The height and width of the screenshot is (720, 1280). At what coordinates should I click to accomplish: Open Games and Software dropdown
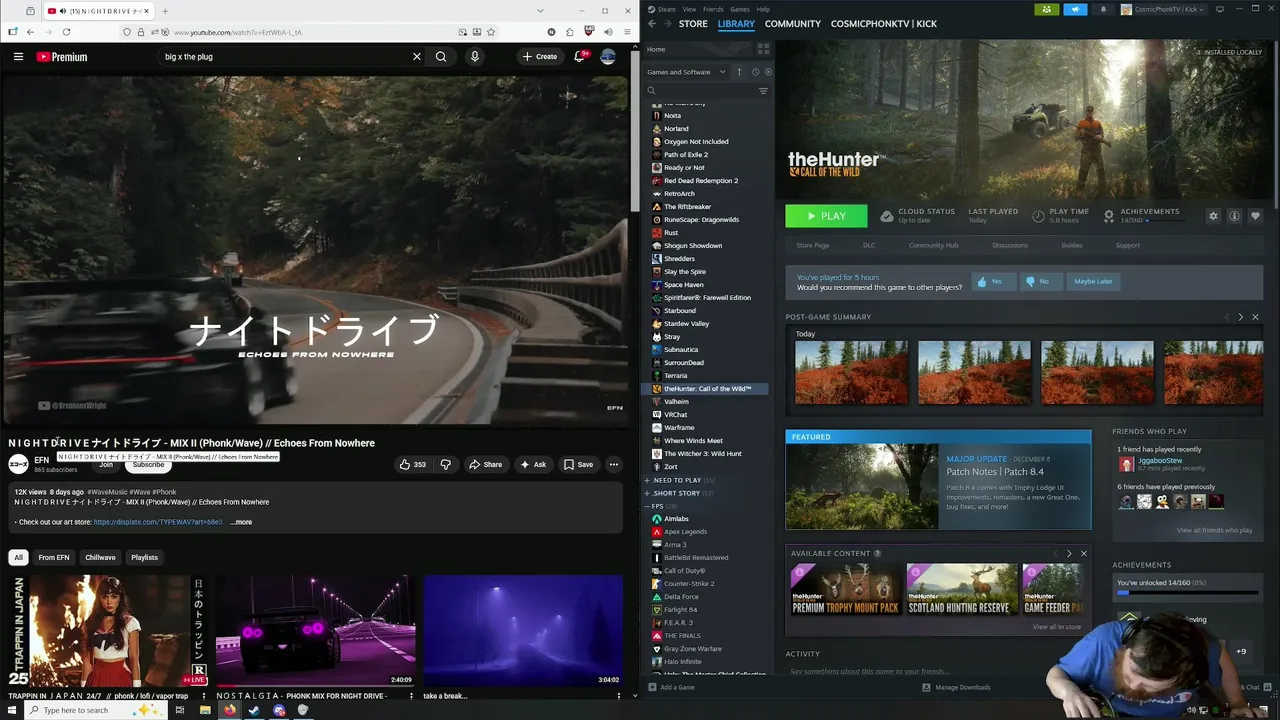687,72
